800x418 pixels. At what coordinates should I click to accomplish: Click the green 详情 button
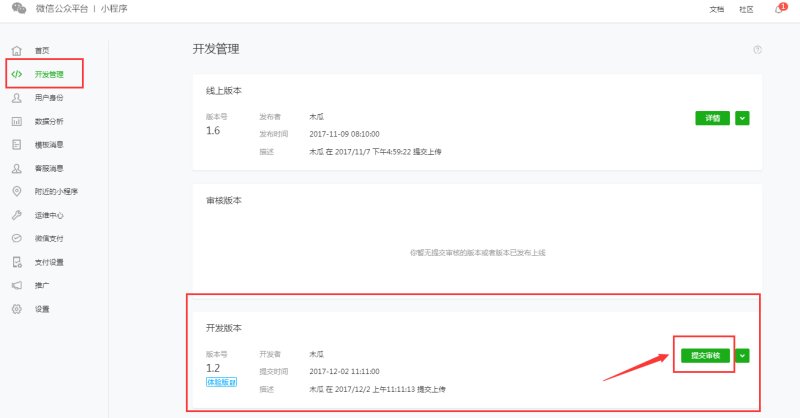coord(712,117)
